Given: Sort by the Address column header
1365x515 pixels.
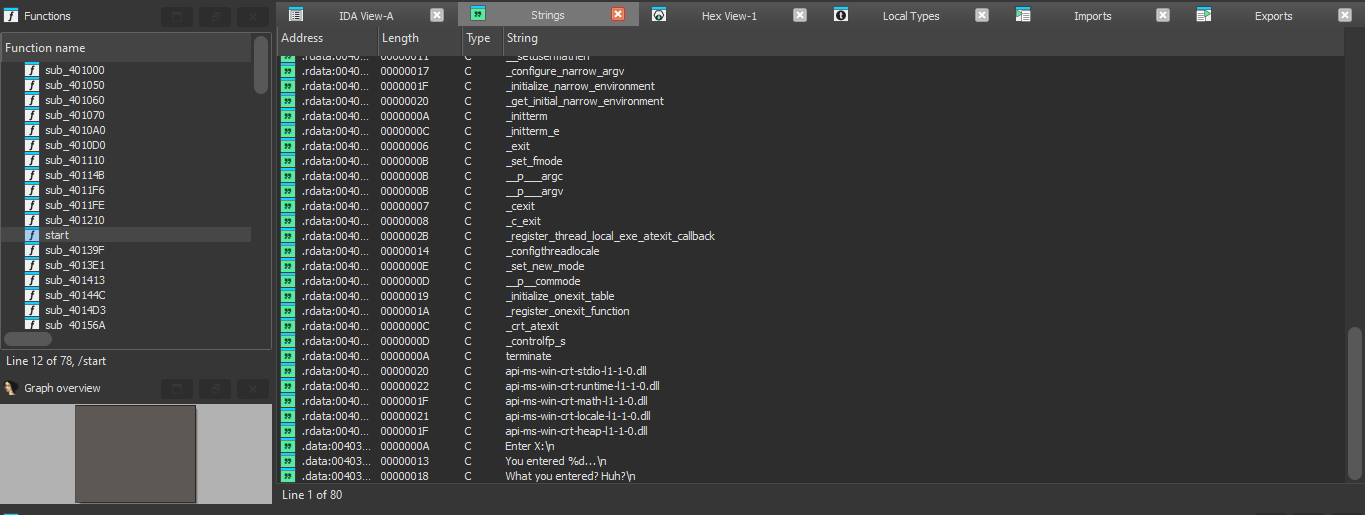Looking at the screenshot, I should [x=325, y=38].
